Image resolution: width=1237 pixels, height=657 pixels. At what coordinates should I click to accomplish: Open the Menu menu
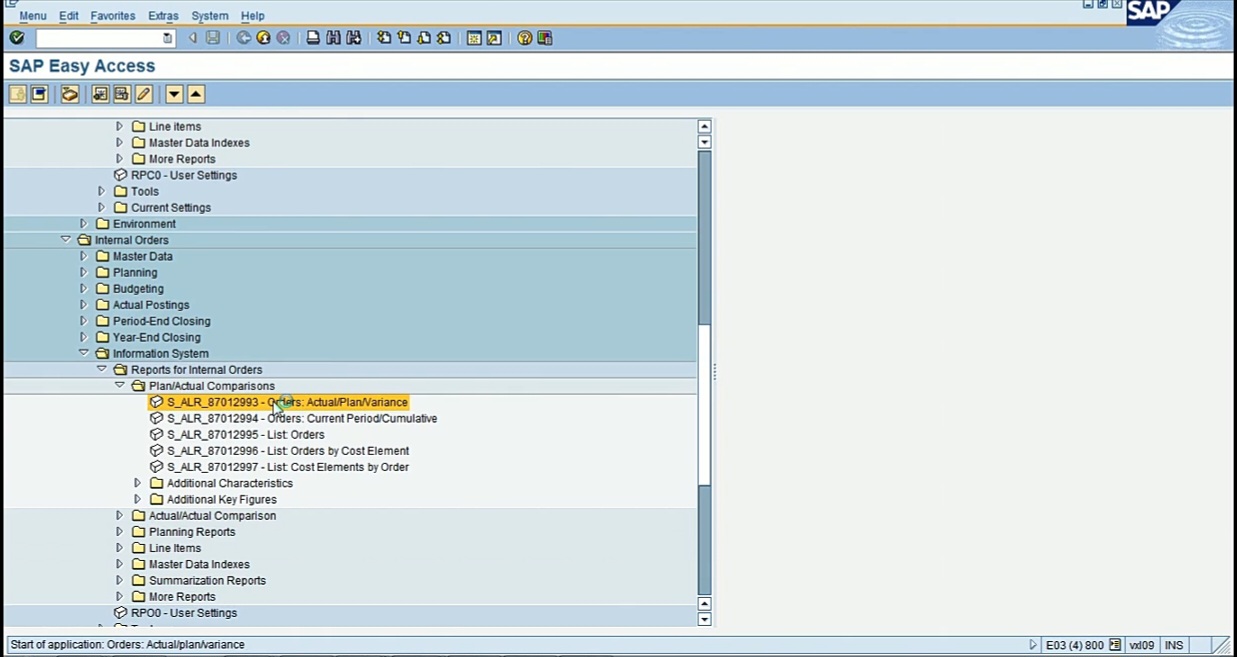pyautogui.click(x=32, y=16)
